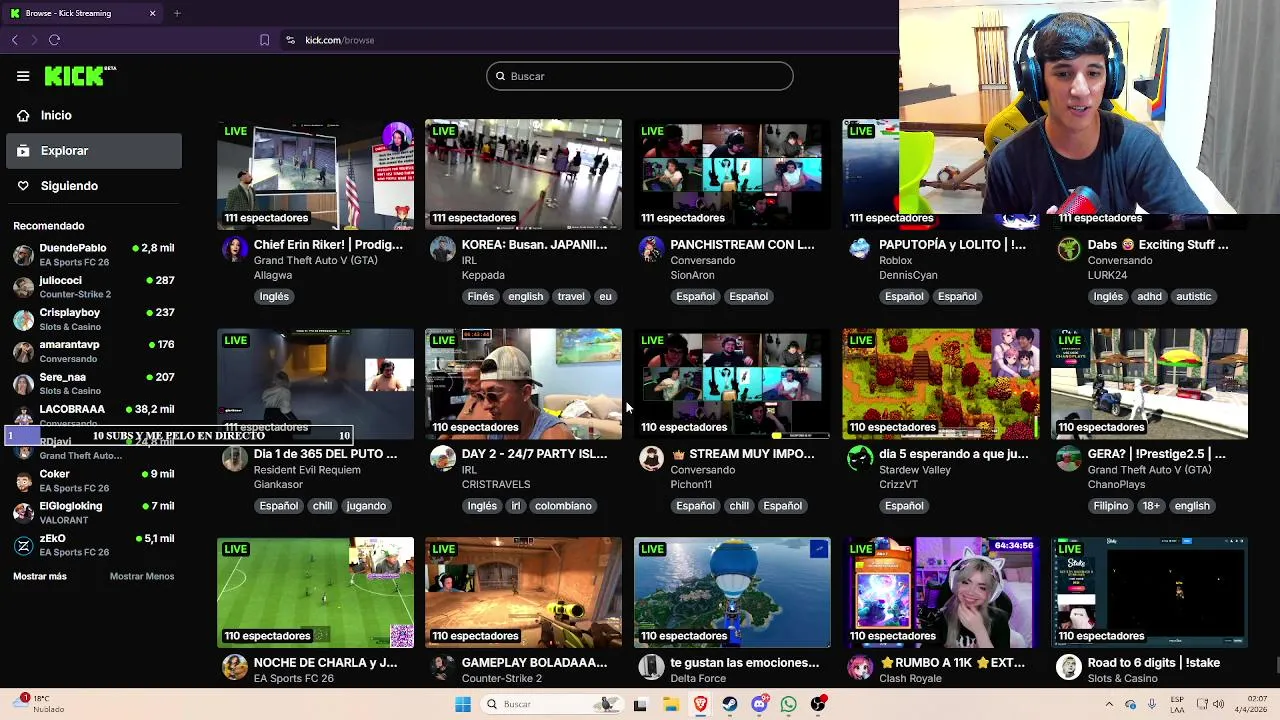Click the jugando tag under Giankasor

point(366,506)
